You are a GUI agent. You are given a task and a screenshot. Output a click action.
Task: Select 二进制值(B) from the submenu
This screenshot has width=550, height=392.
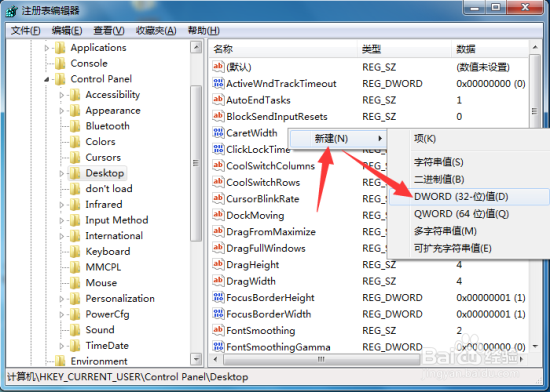469,180
